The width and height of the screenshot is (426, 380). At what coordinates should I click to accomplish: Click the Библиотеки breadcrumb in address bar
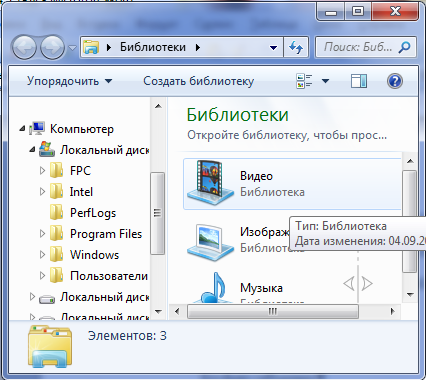click(153, 47)
